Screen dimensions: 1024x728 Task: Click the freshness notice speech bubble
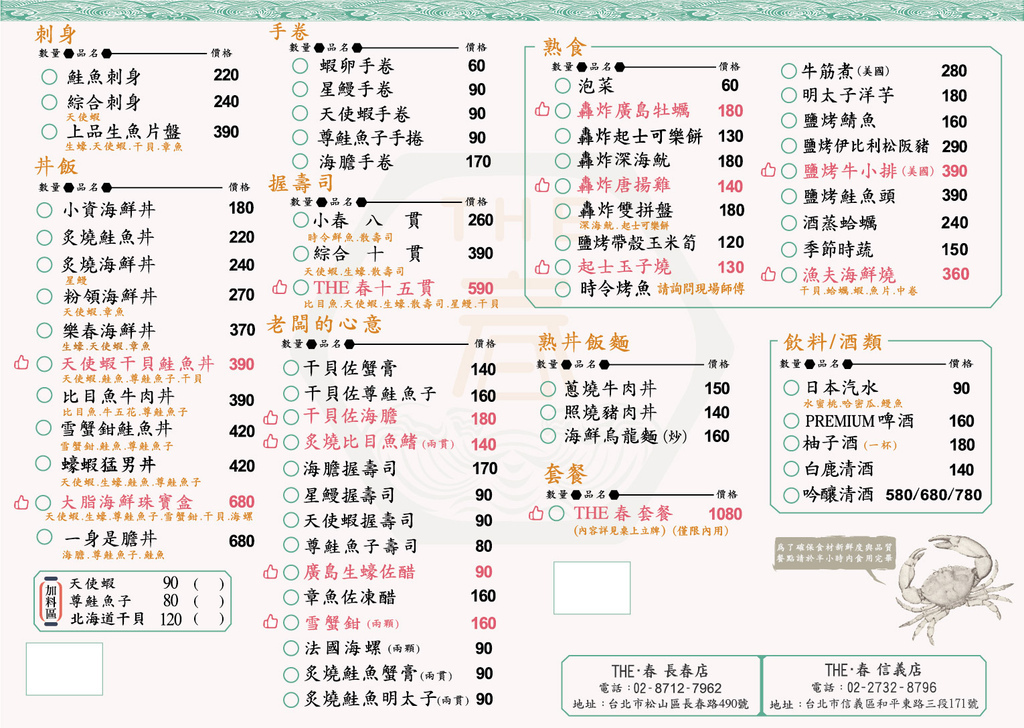pyautogui.click(x=833, y=559)
